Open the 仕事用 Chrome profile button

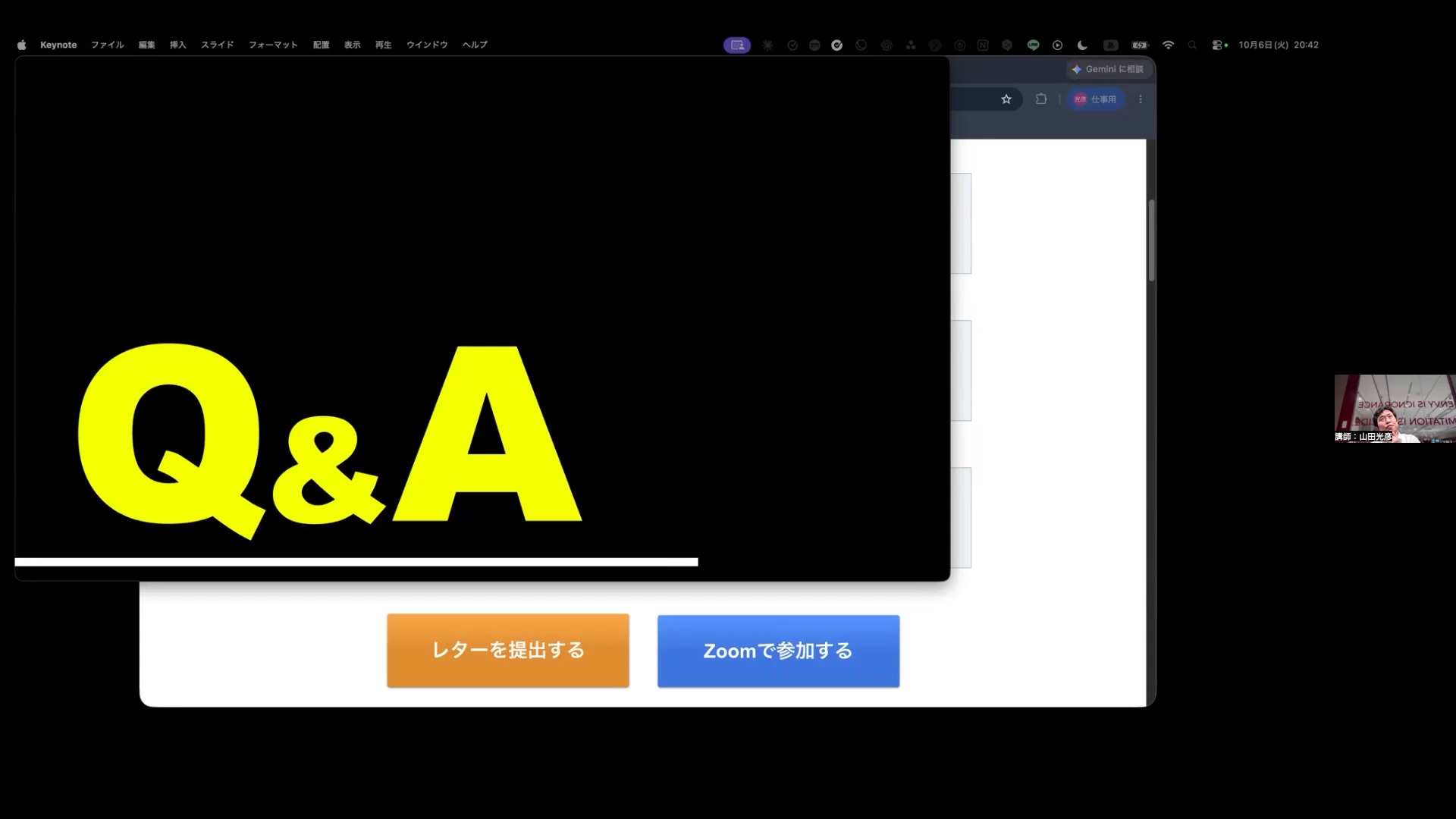[1095, 99]
